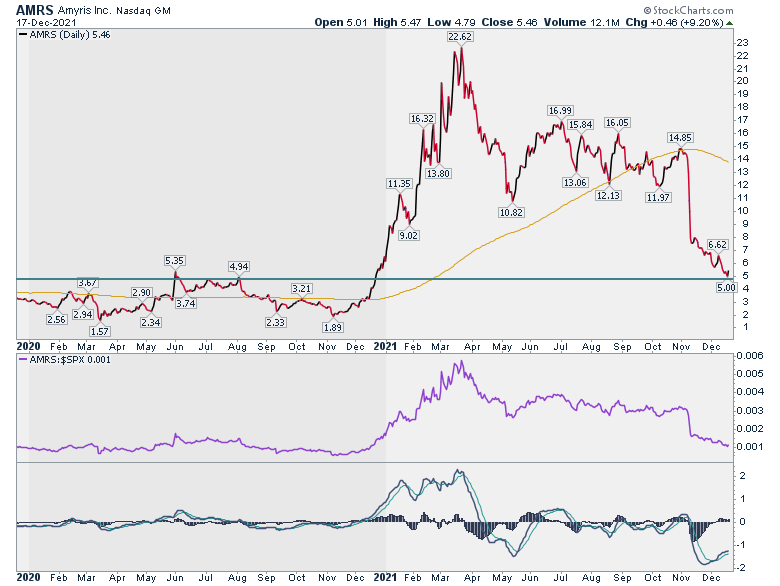Click the 13.06 price label
This screenshot has height=586, width=780.
(575, 183)
